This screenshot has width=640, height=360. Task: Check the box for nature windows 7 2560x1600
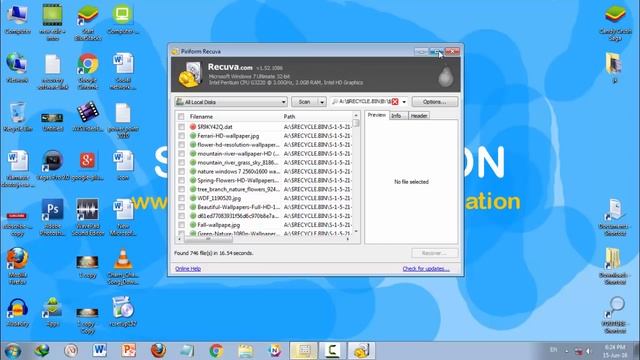(181, 171)
